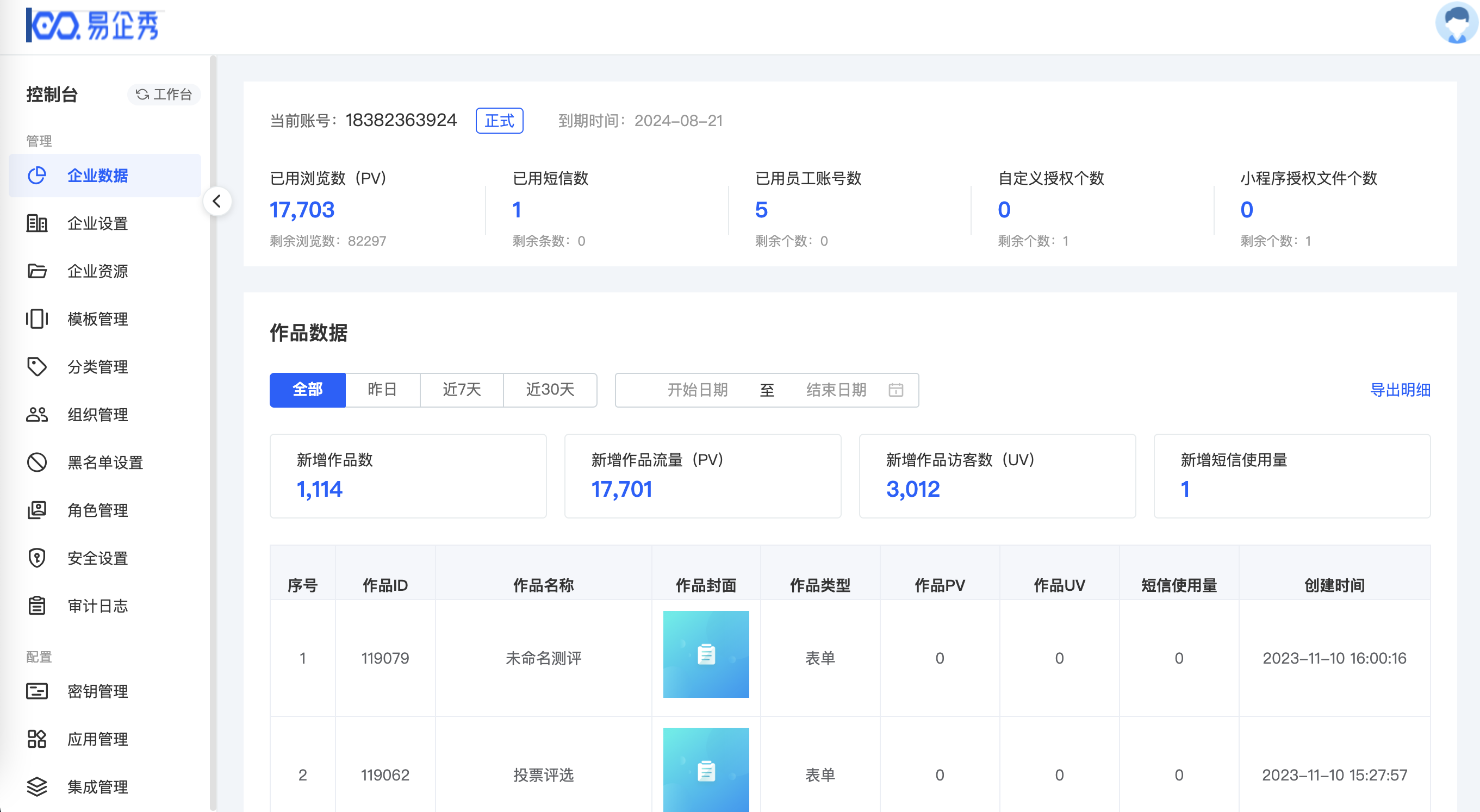
Task: Click cover thumbnail of 未命名测评
Action: tap(706, 654)
